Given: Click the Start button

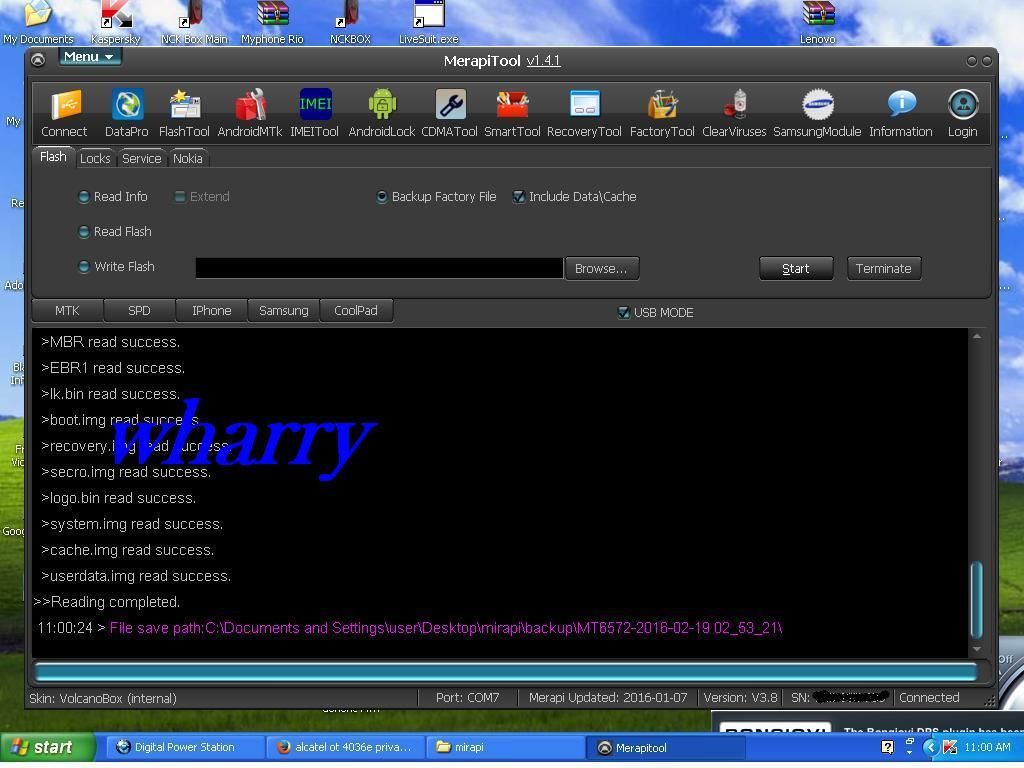Looking at the screenshot, I should 796,268.
